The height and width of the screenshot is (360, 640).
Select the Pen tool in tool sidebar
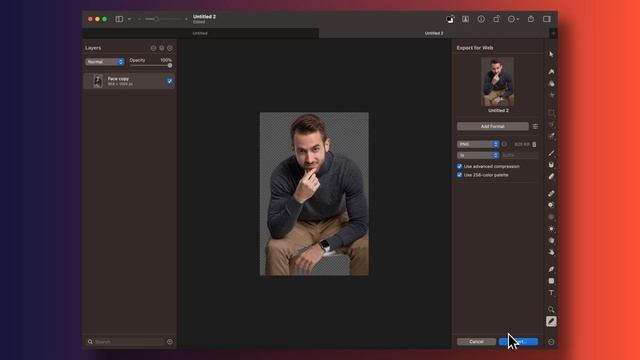pos(551,269)
